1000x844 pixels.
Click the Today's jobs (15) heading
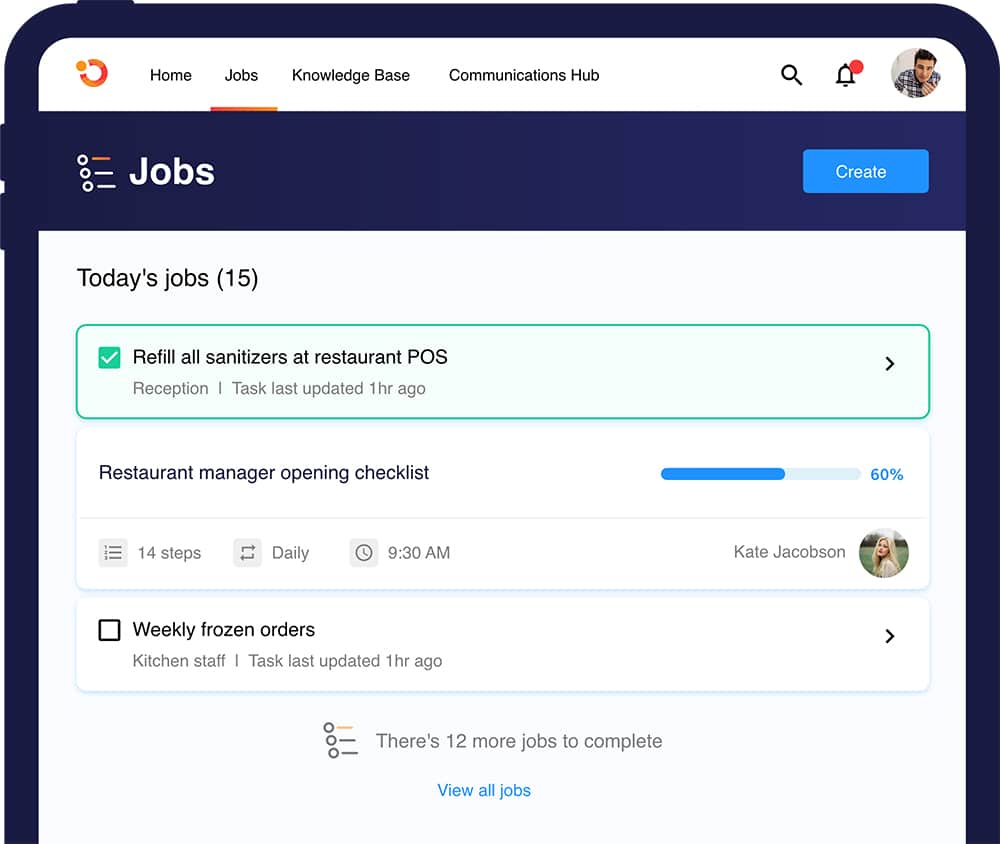(168, 278)
